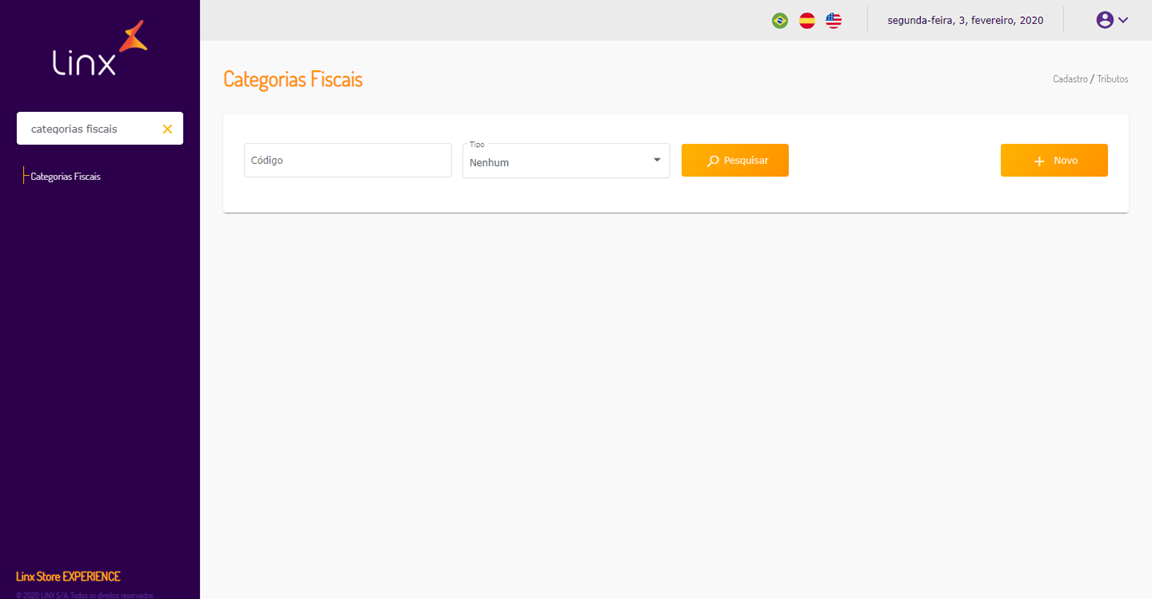Go to Cadastro in the breadcrumb
Image resolution: width=1152 pixels, height=599 pixels.
click(x=1069, y=79)
